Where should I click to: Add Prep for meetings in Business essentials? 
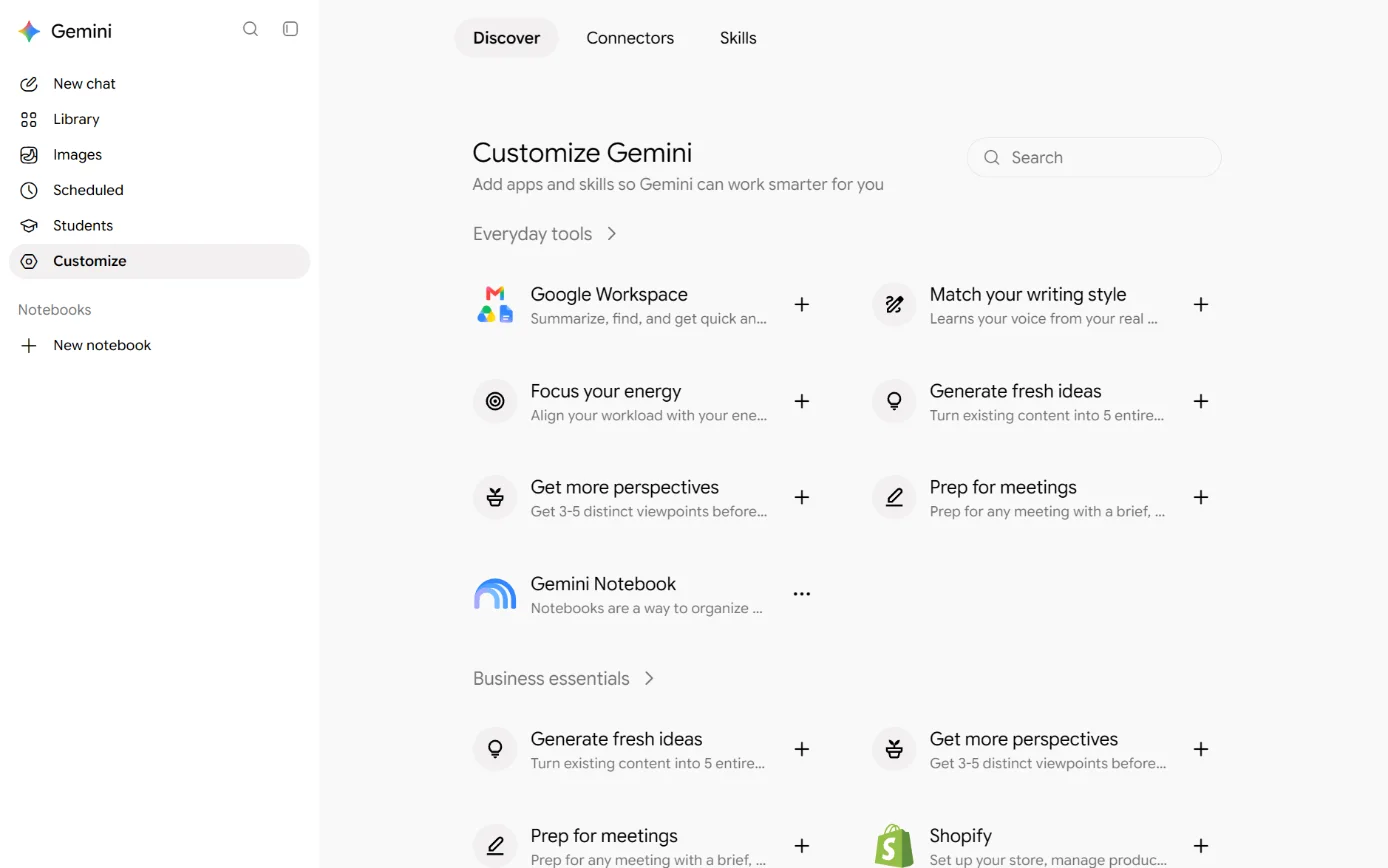[x=802, y=846]
